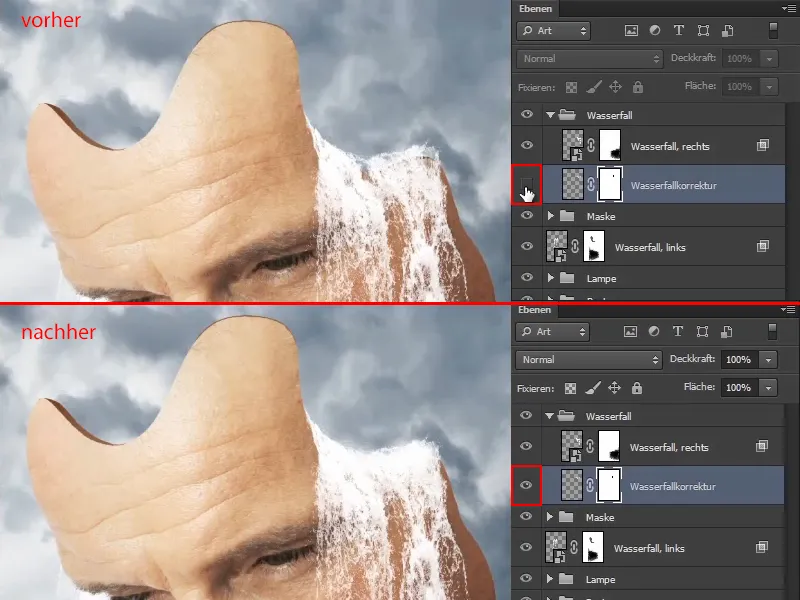This screenshot has width=800, height=600.
Task: Hide Wasserfall, links layer in nachher panel
Action: click(x=526, y=547)
